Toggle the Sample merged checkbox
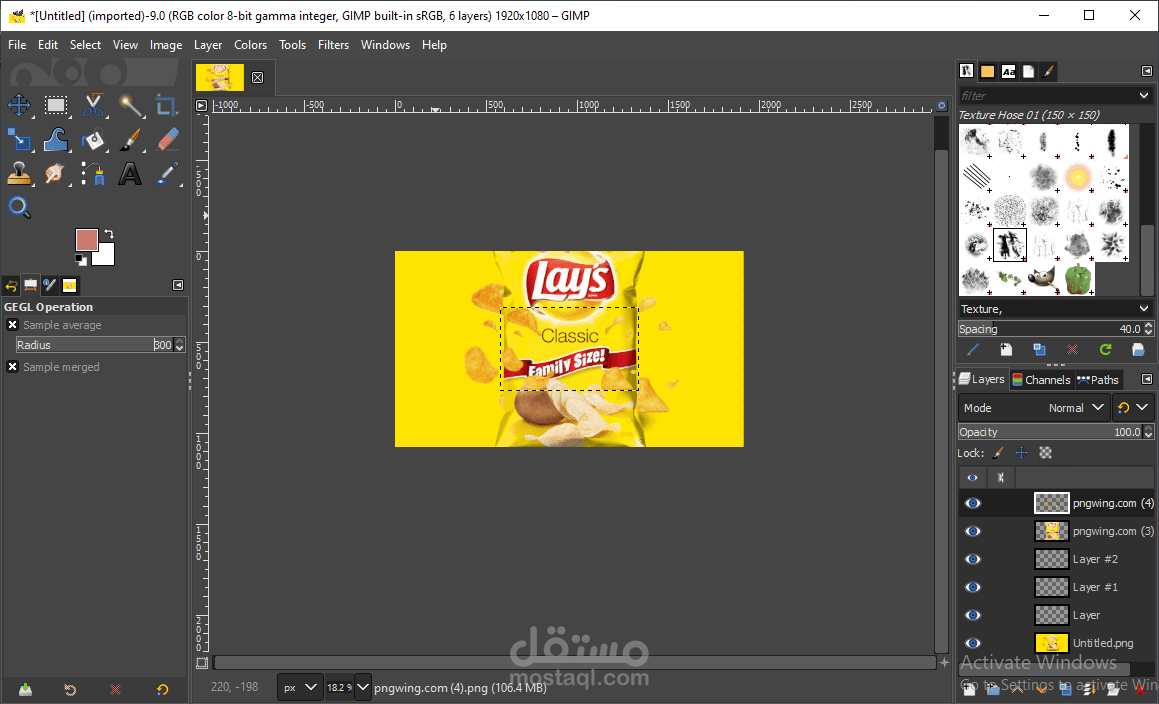The width and height of the screenshot is (1159, 704). (13, 367)
